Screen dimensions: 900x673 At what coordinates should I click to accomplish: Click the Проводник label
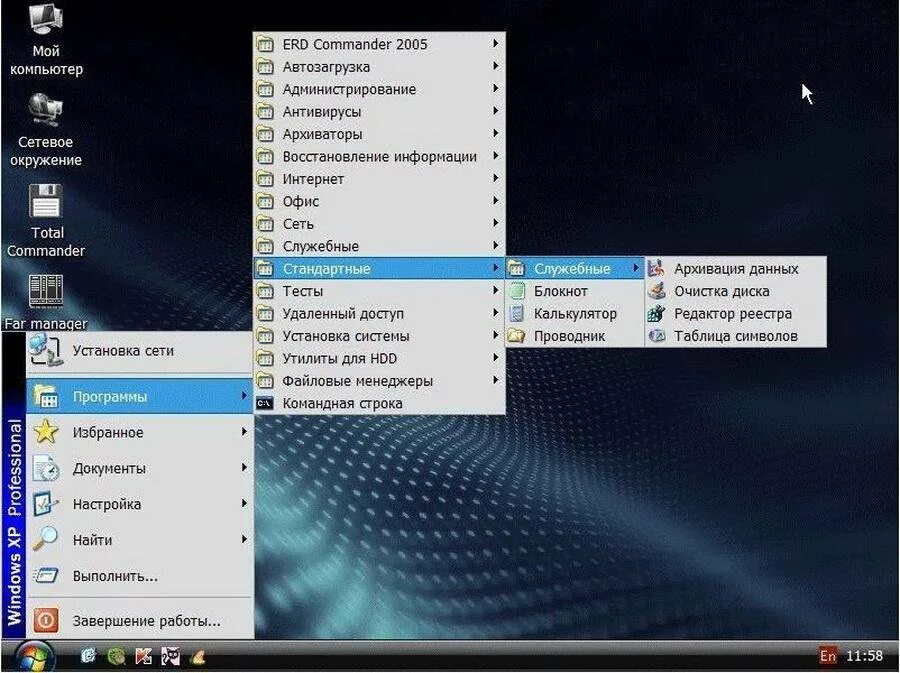tap(569, 336)
